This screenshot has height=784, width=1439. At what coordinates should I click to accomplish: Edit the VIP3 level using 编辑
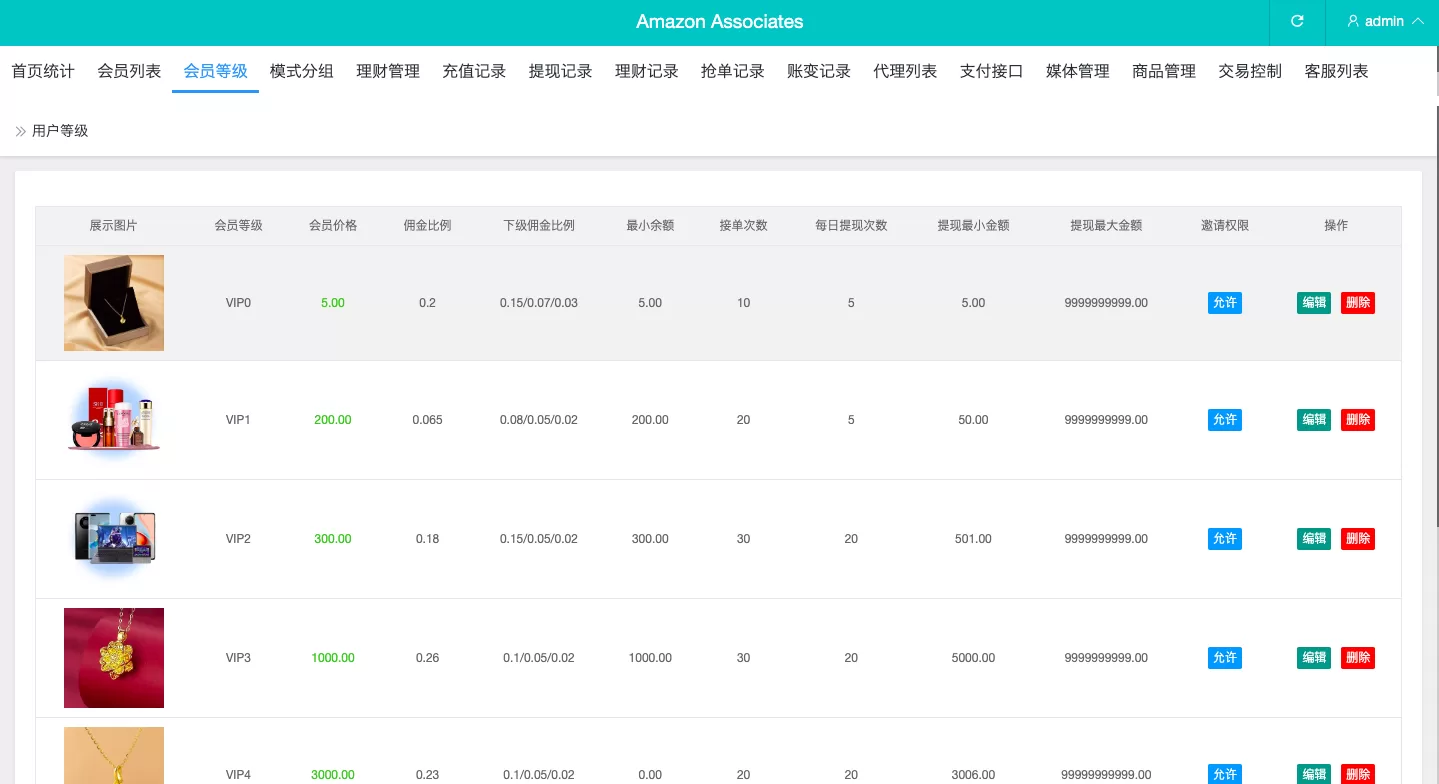[x=1314, y=658]
